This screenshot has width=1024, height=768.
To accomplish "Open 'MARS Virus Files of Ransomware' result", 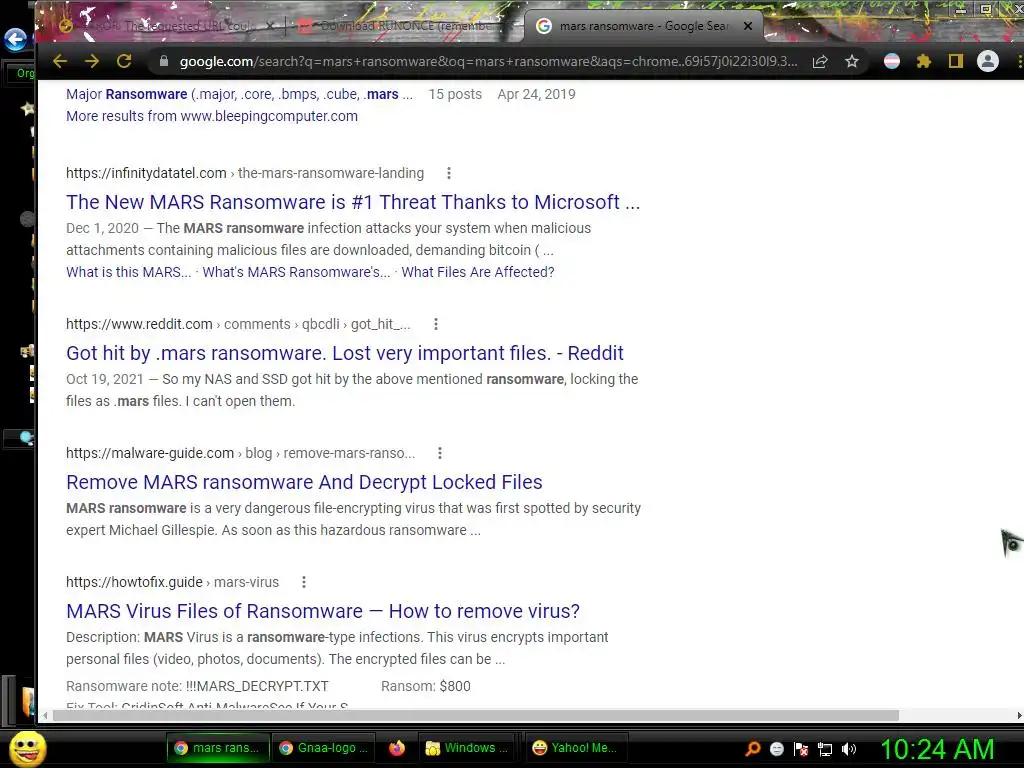I will click(323, 611).
